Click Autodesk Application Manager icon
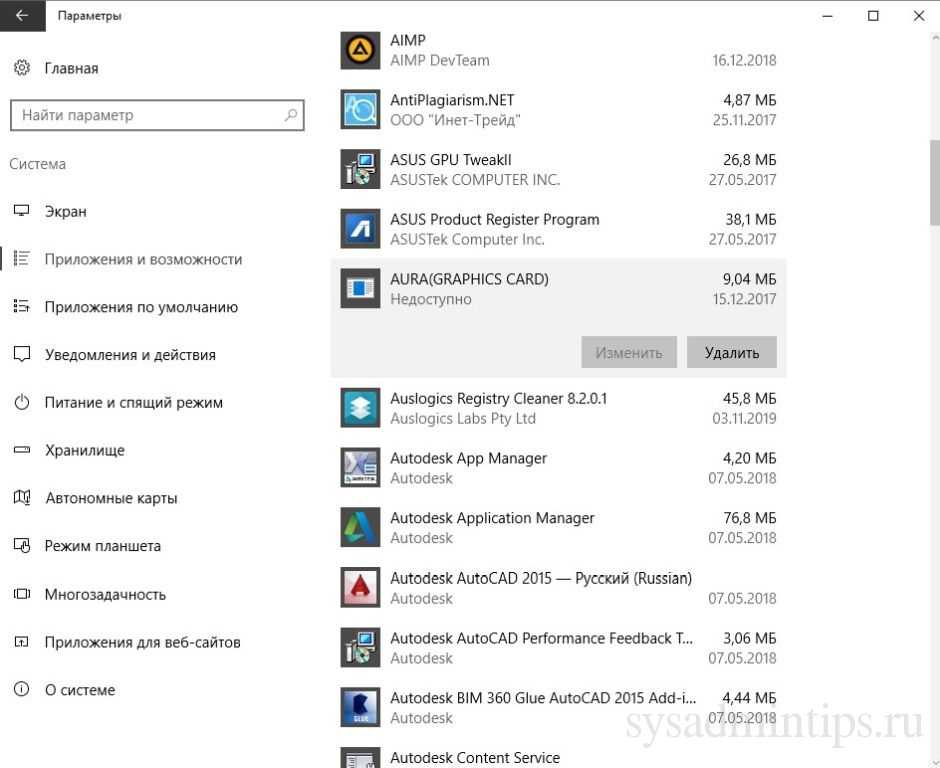 click(360, 528)
